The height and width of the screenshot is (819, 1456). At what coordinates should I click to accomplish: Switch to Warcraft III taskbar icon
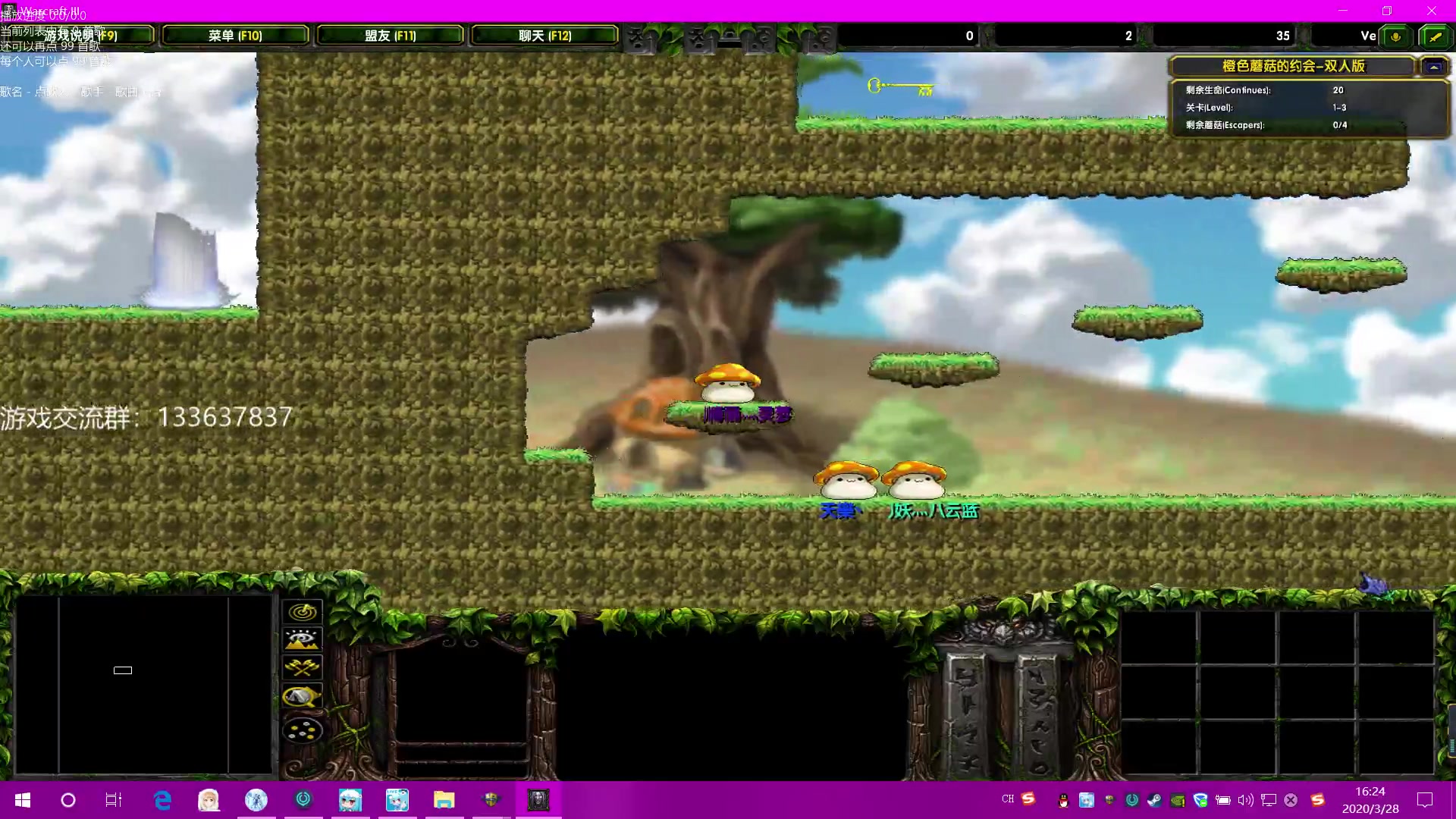pos(538,800)
